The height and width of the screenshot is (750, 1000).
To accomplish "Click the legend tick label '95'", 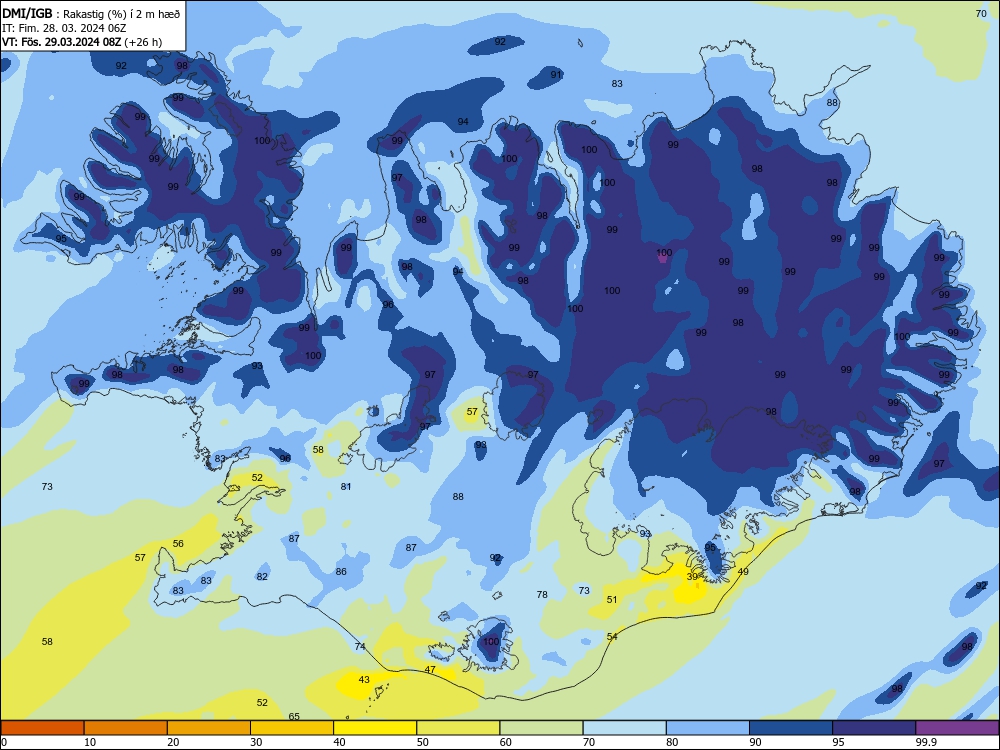I will 838,742.
